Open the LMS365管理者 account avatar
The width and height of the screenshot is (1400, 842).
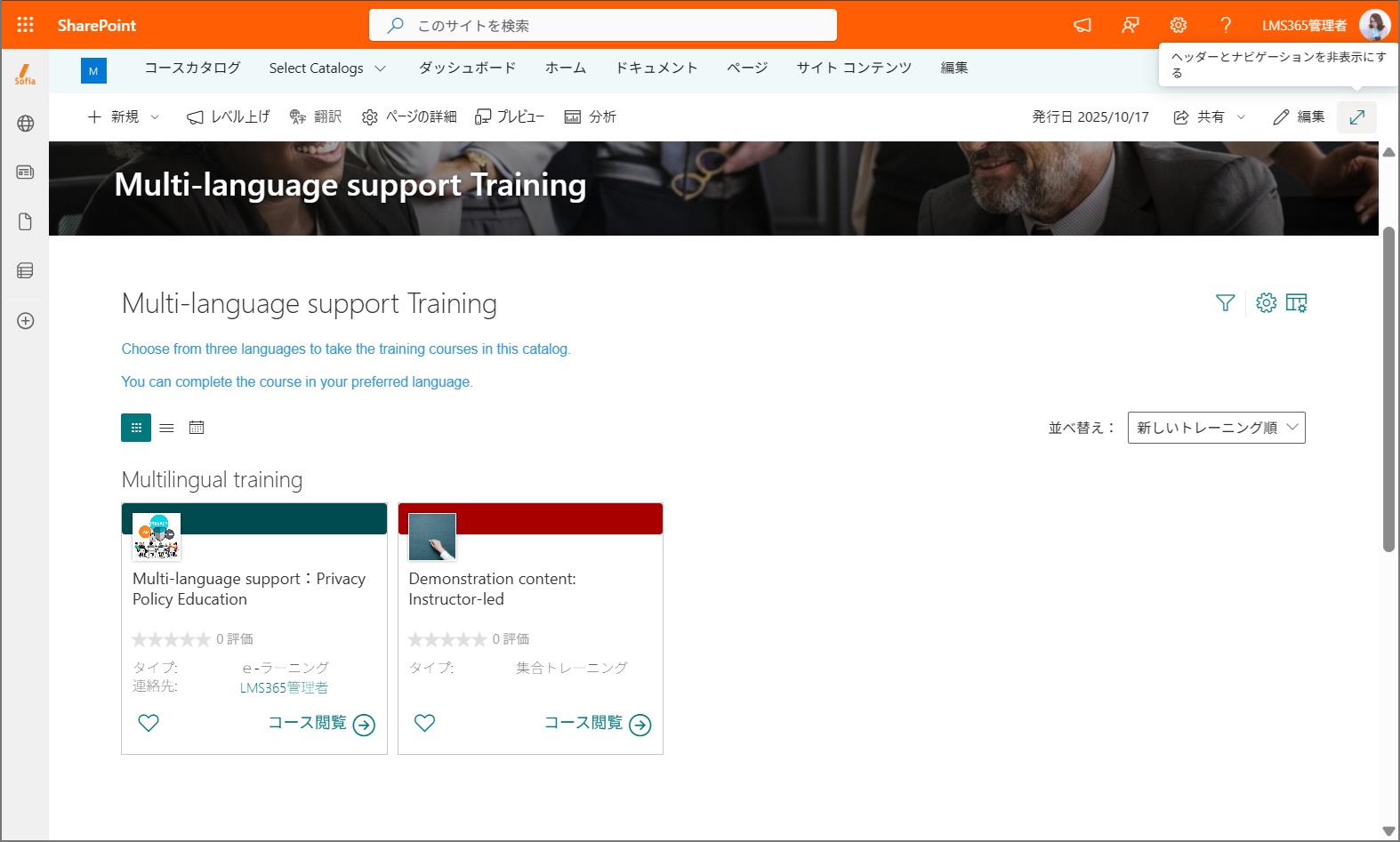[x=1374, y=25]
